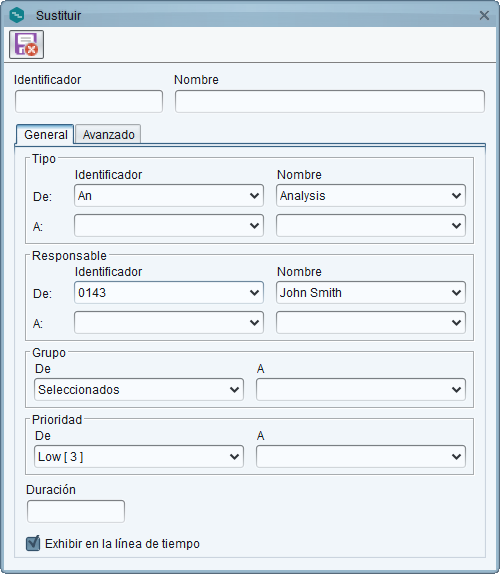The image size is (500, 574).
Task: Toggle Exhibir en la línea de tiempo checkbox
Action: (33, 543)
